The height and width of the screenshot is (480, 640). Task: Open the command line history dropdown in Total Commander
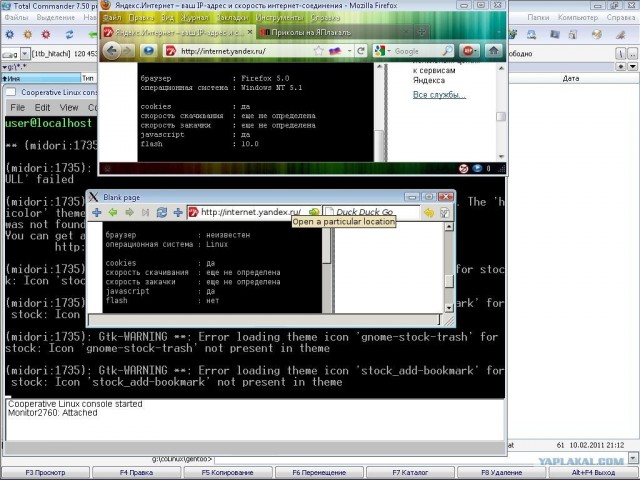(x=633, y=457)
